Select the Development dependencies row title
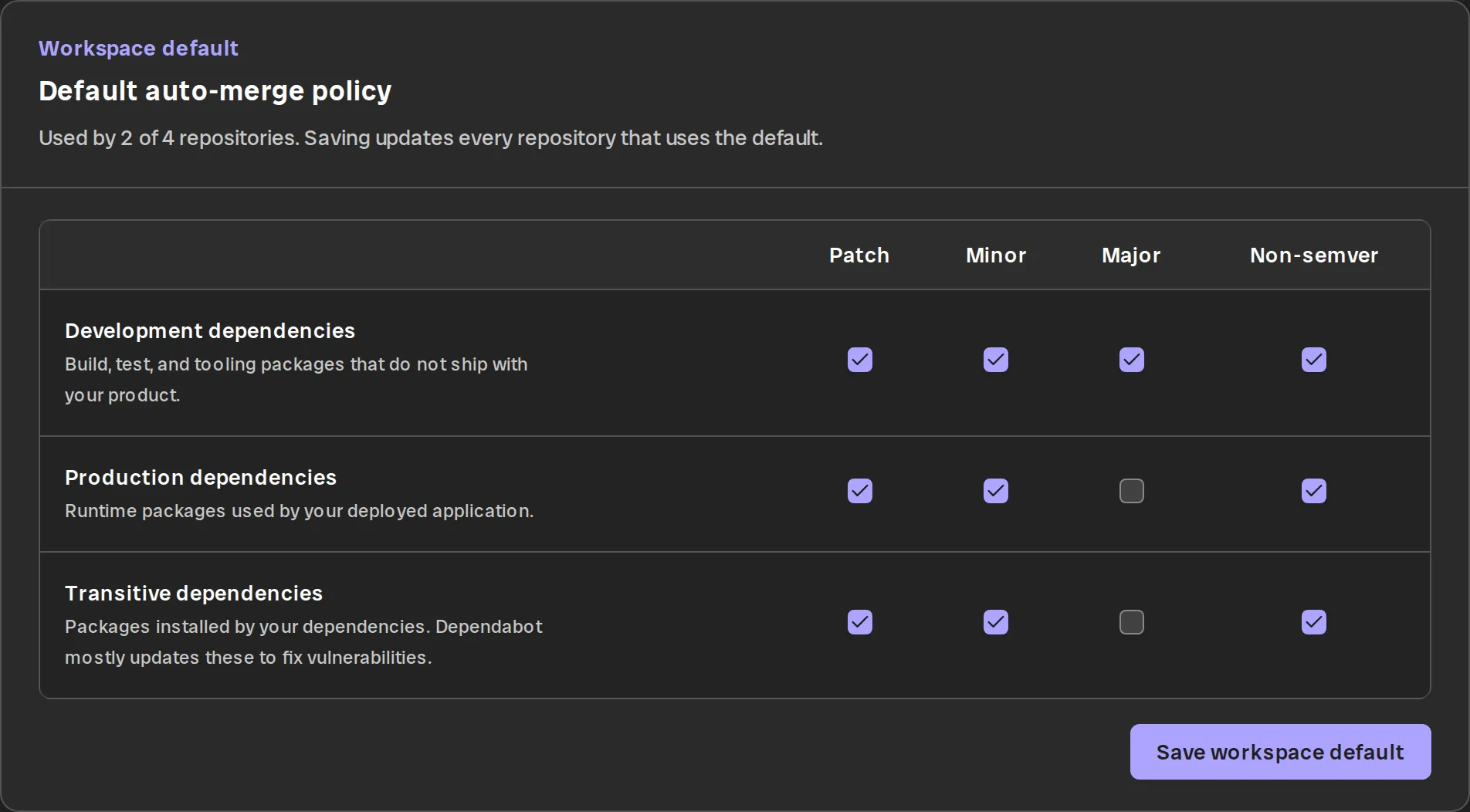The width and height of the screenshot is (1470, 812). pyautogui.click(x=210, y=331)
